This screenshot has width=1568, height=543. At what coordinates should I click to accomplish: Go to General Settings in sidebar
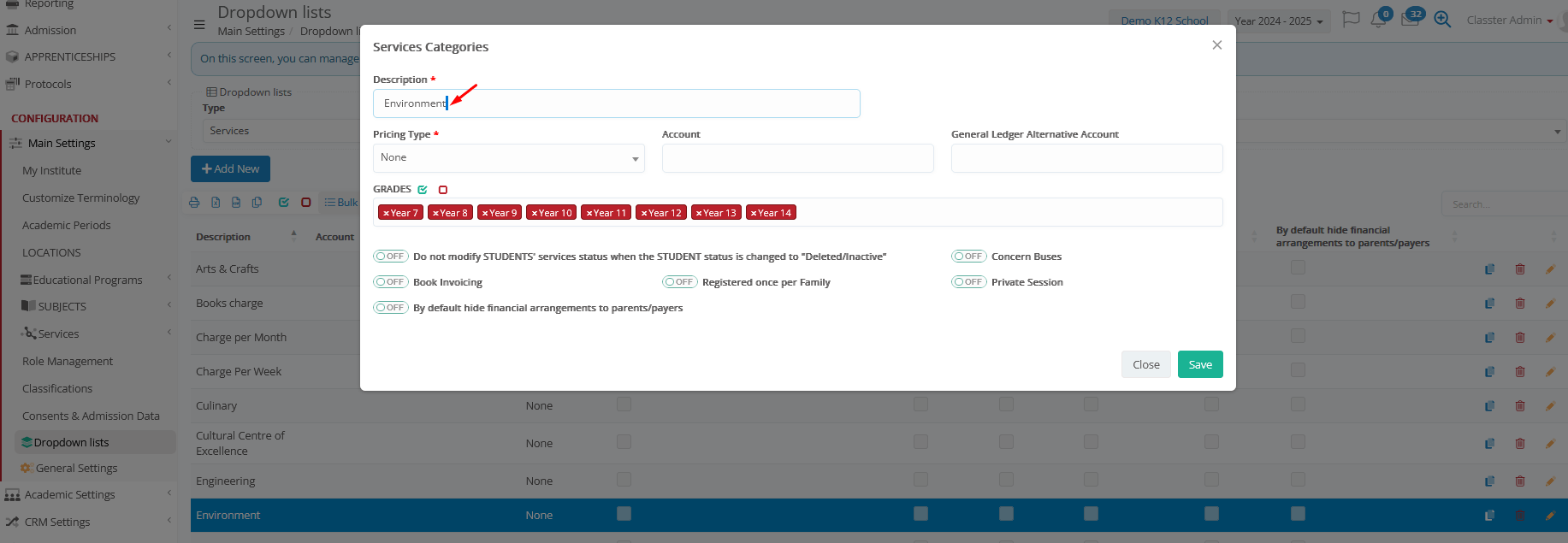point(76,469)
